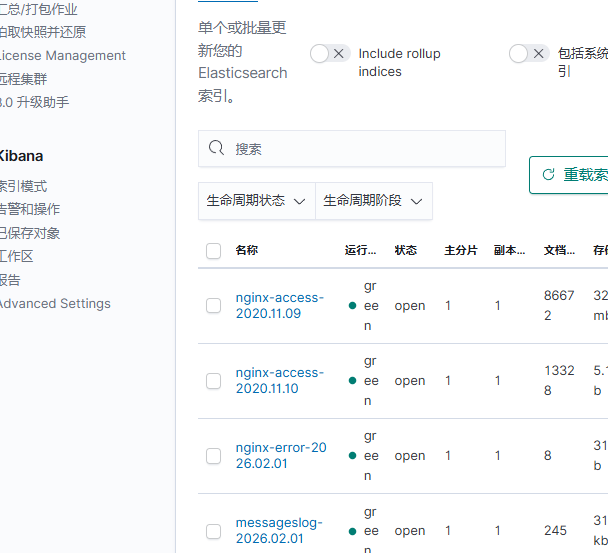Open 告警和操作 in sidebar
The image size is (608, 553).
(x=30, y=209)
